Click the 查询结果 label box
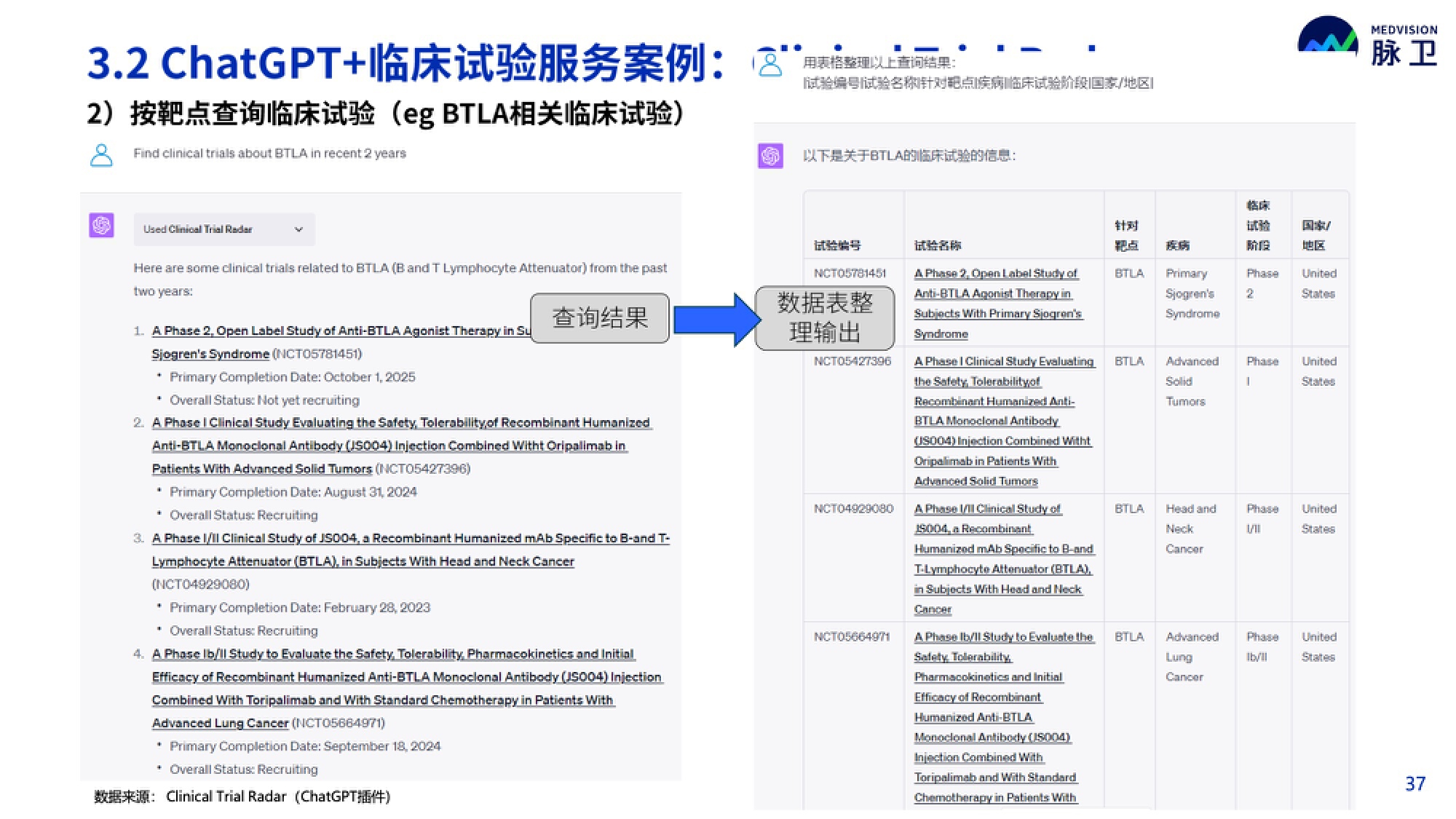Image resolution: width=1456 pixels, height=819 pixels. [599, 318]
